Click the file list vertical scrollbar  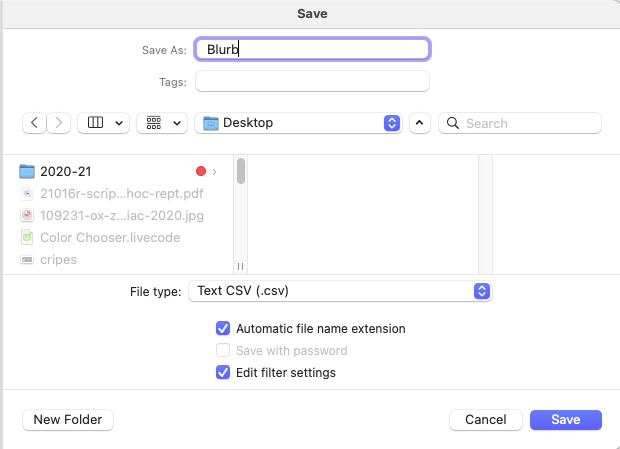(241, 171)
